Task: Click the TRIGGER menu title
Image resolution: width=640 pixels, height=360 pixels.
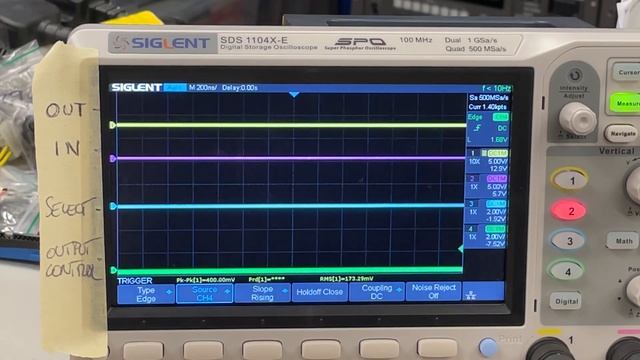Action: tap(135, 281)
